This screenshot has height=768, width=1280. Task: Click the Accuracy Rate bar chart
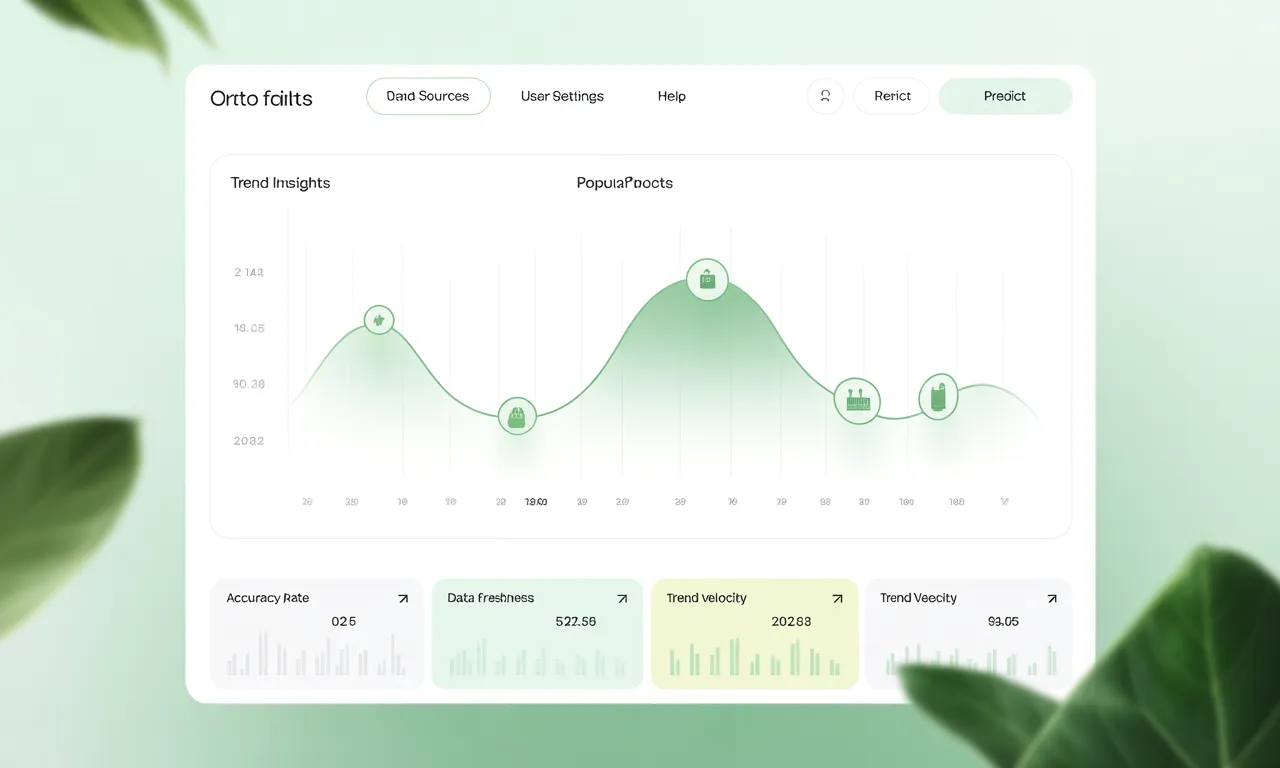point(316,654)
